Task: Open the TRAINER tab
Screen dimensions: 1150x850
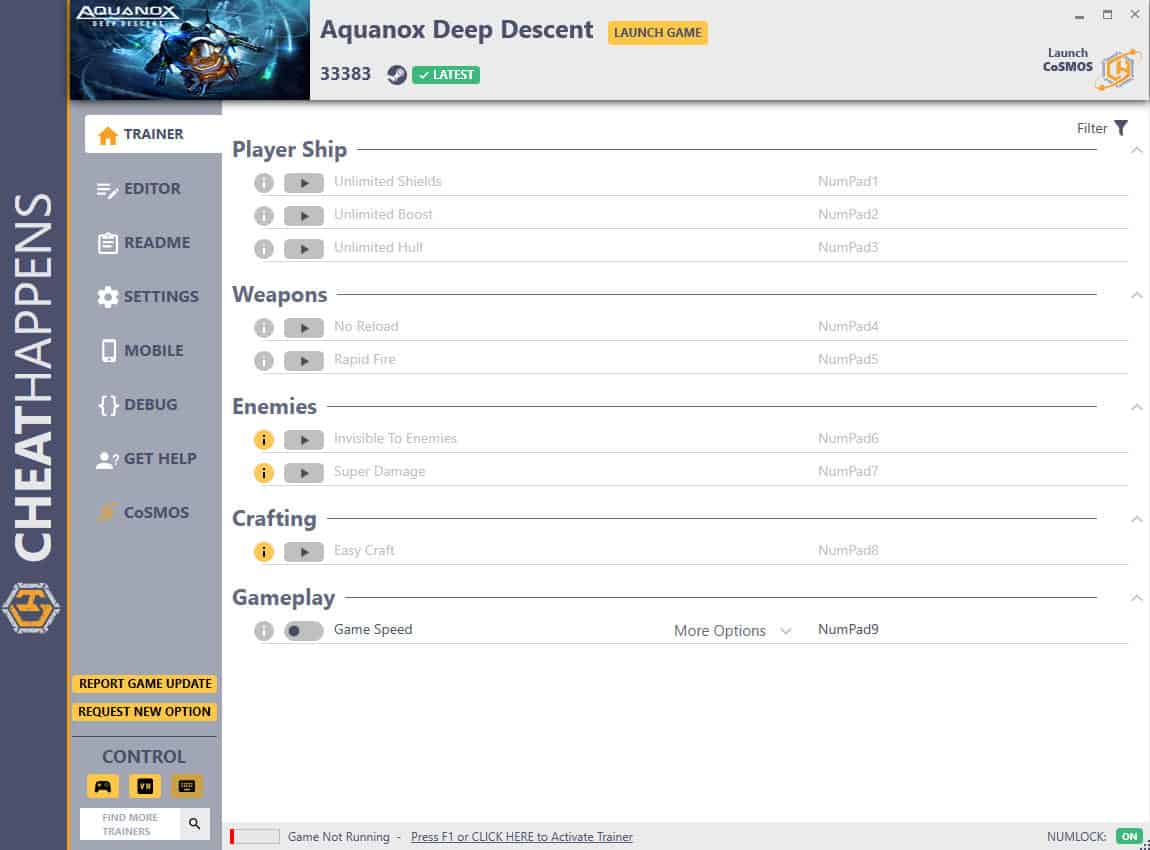Action: [153, 134]
